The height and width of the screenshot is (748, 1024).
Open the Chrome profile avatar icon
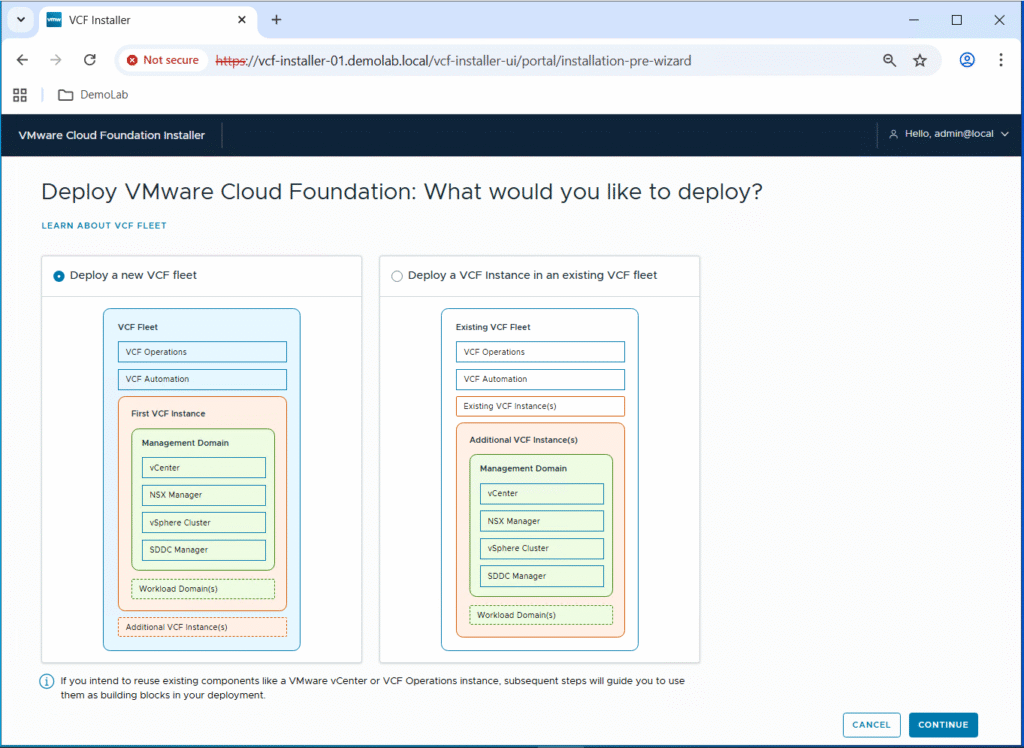pos(967,60)
